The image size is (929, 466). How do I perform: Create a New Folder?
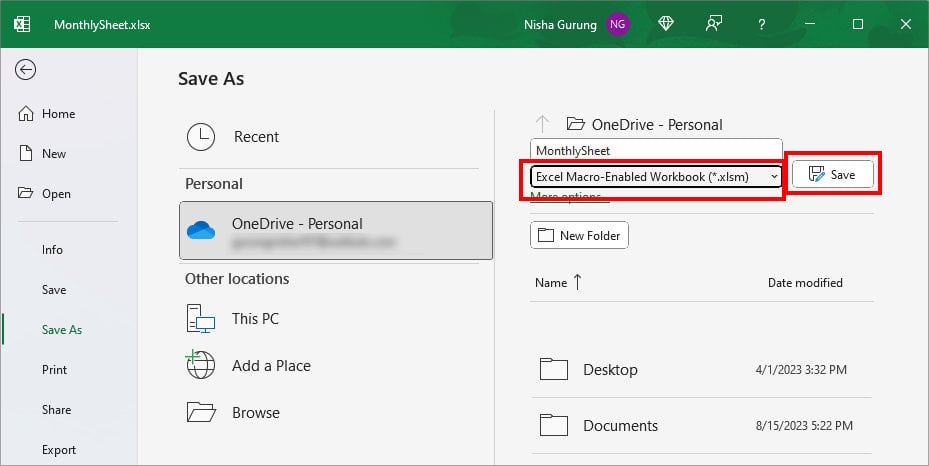click(x=579, y=236)
